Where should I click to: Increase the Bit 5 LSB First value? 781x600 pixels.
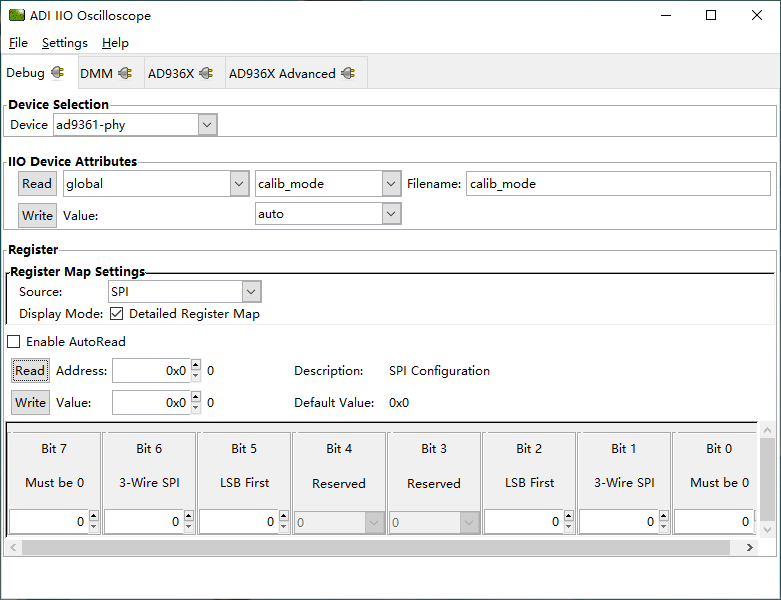pos(284,516)
